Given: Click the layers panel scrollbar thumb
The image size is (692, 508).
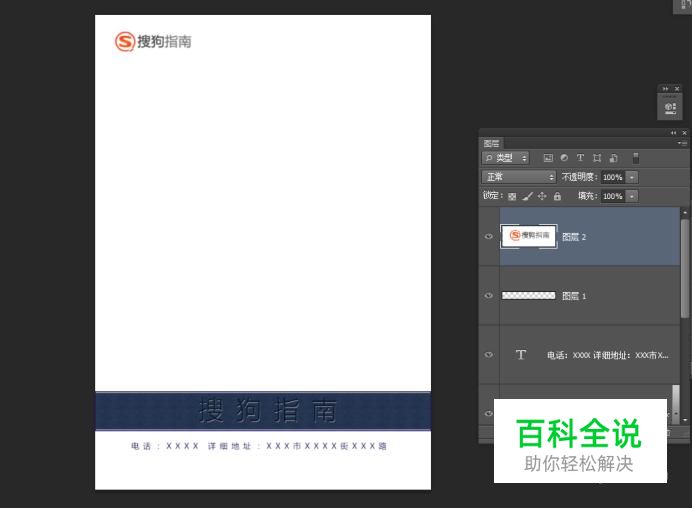Looking at the screenshot, I should click(x=684, y=267).
